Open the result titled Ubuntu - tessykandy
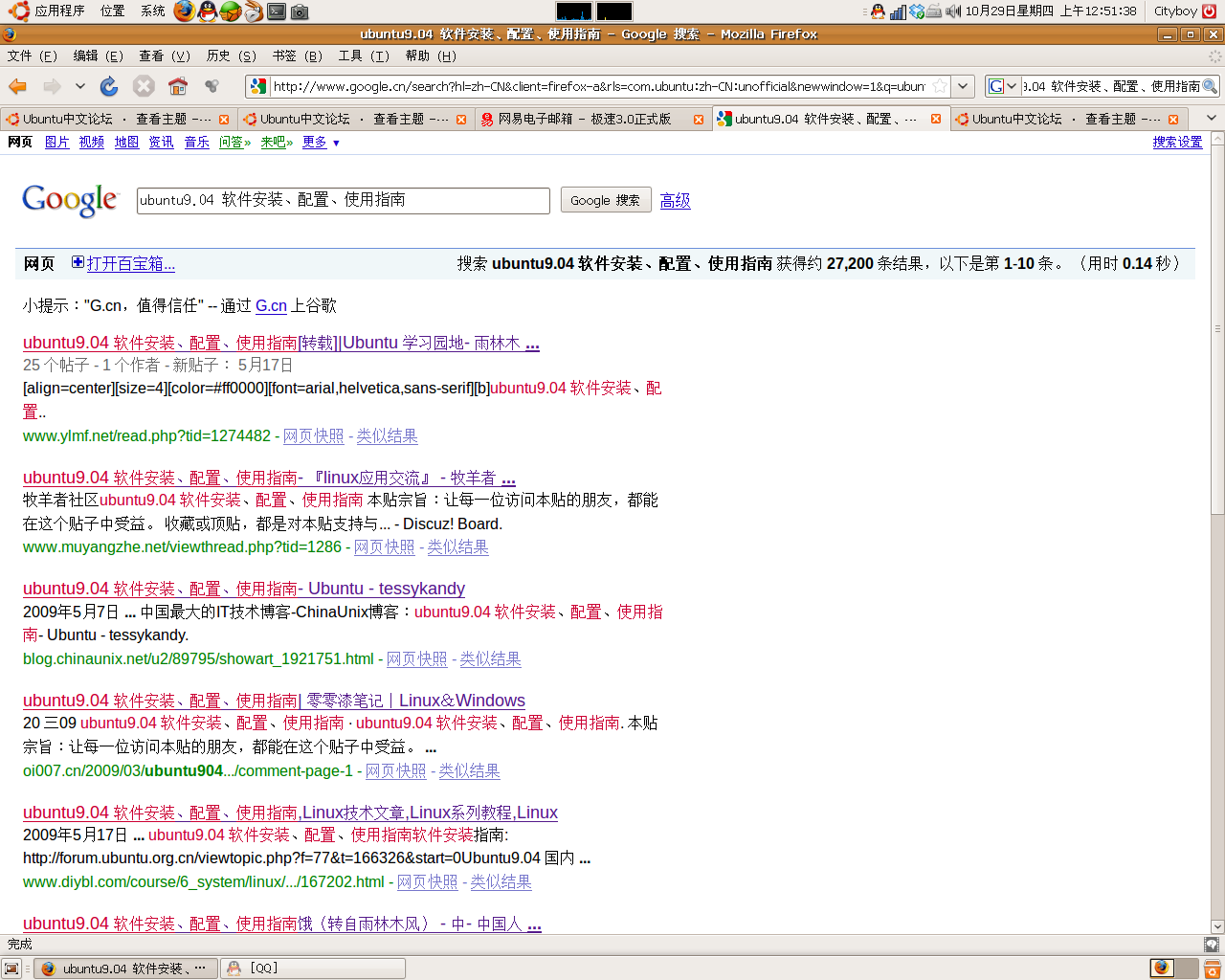This screenshot has height=980, width=1225. point(244,589)
